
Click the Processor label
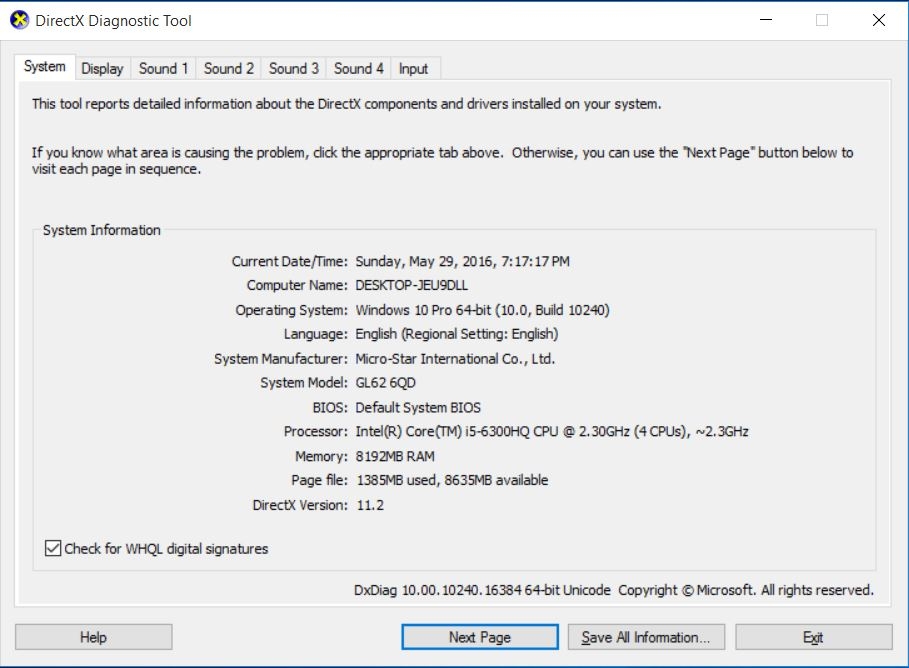tap(316, 431)
